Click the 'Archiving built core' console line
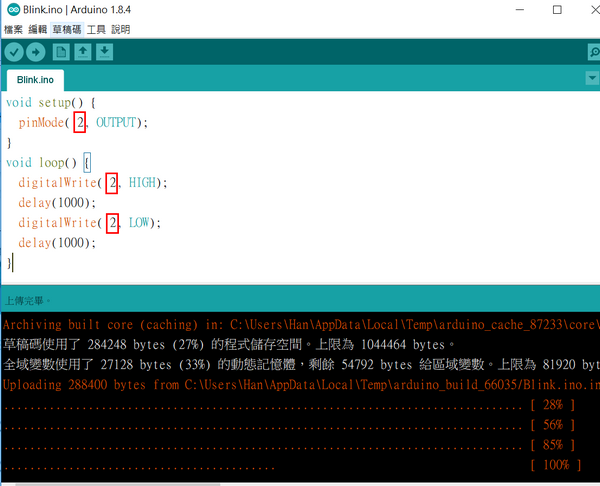600x486 pixels. [300, 325]
